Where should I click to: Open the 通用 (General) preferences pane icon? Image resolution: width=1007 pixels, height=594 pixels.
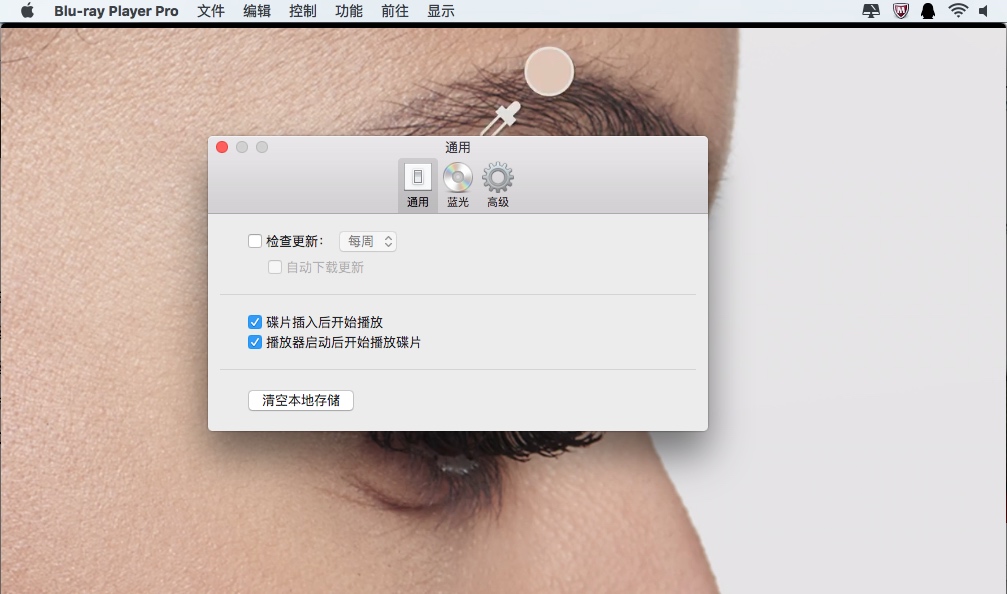(x=417, y=182)
